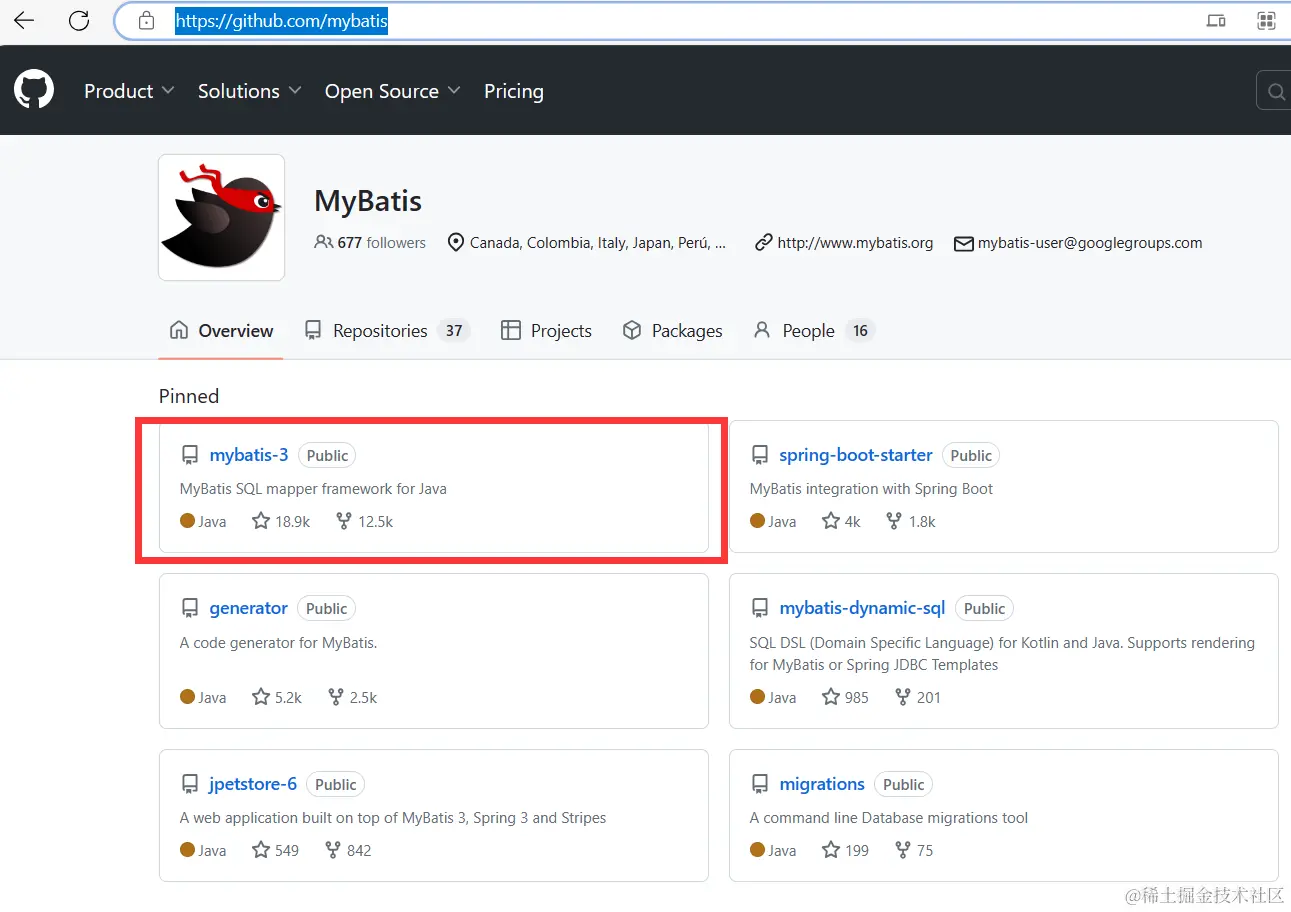The height and width of the screenshot is (912, 1291).
Task: Click 2.5k forks count on generator
Action: tap(363, 697)
